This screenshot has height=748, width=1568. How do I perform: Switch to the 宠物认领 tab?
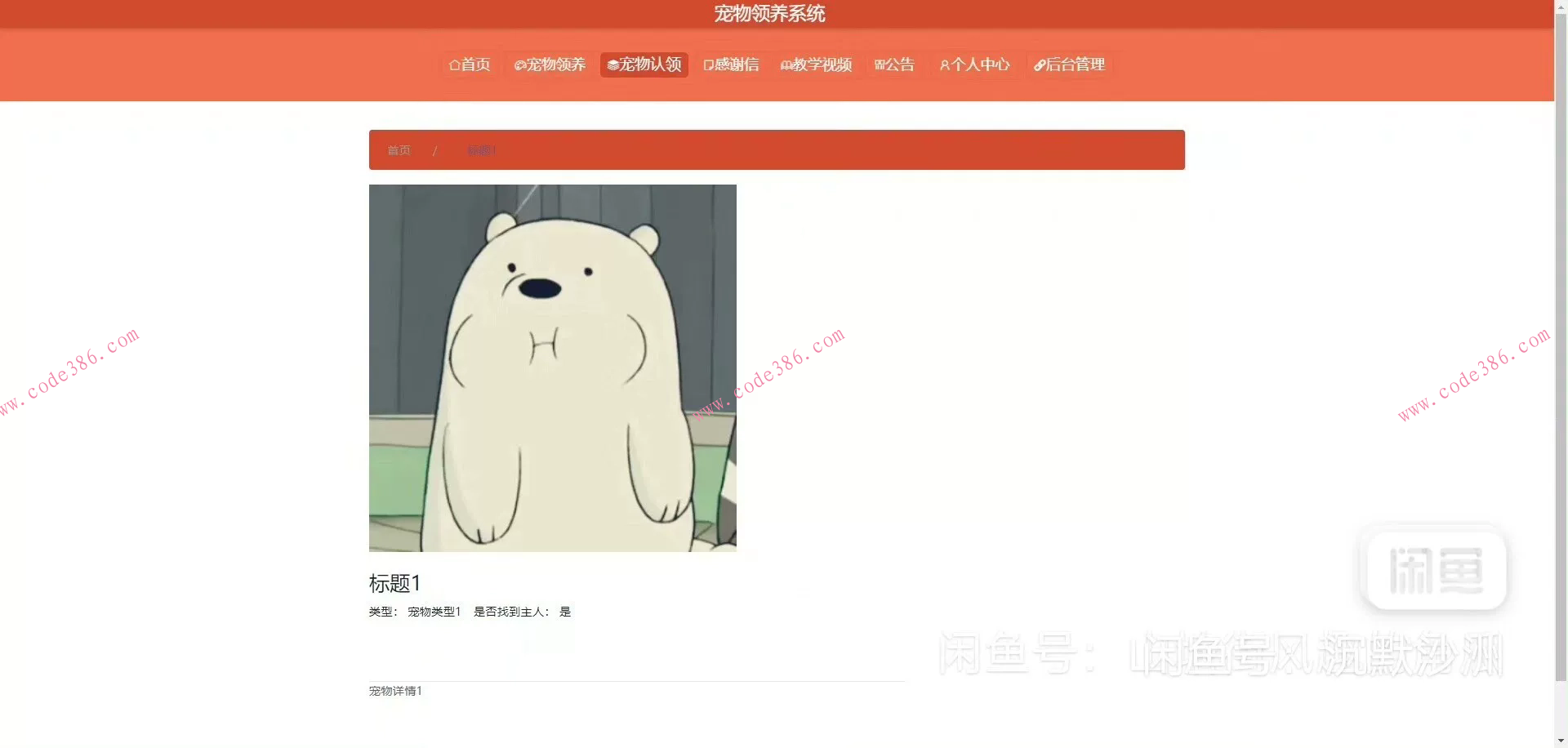[x=649, y=65]
